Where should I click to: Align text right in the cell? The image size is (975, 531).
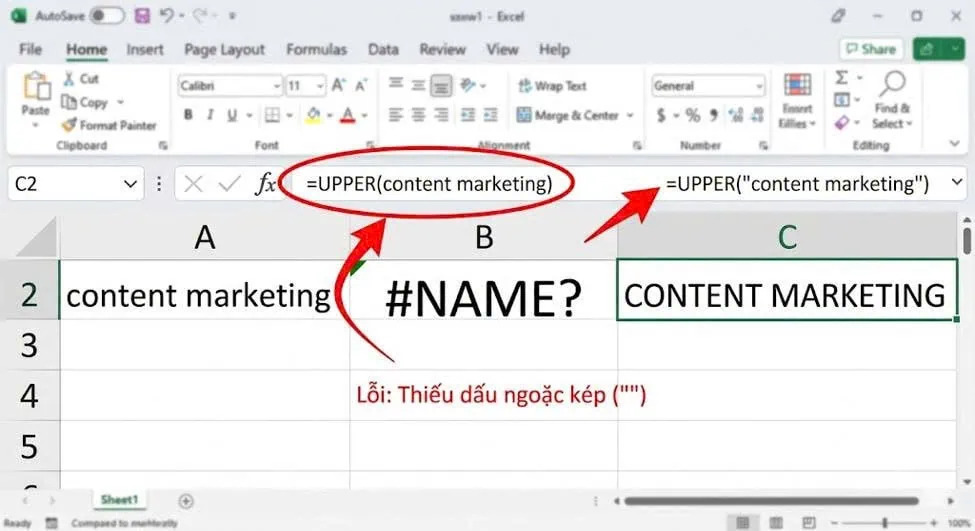click(x=441, y=115)
